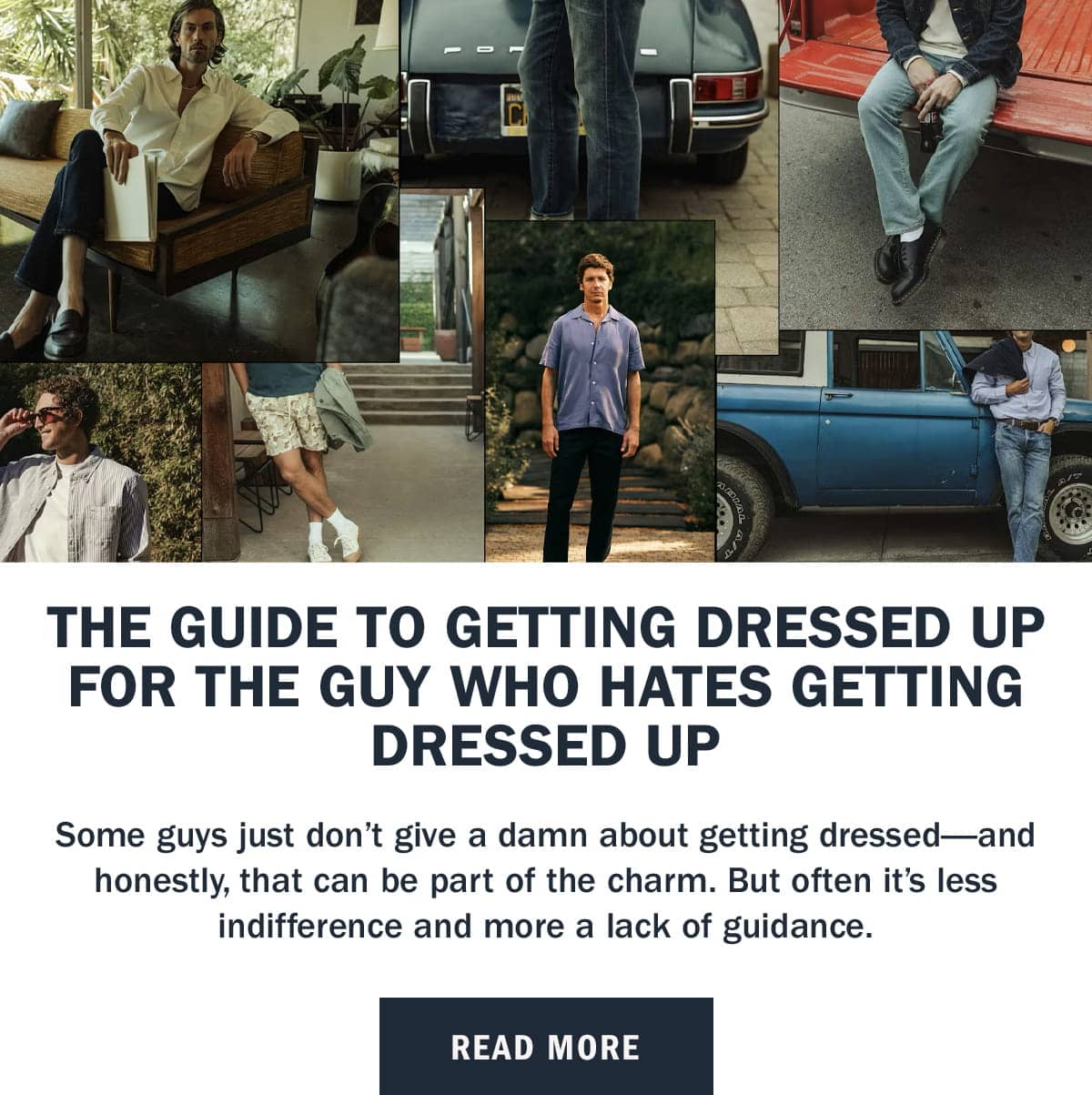Click the red tail light on the Porsche
The height and width of the screenshot is (1095, 1092).
tap(726, 86)
